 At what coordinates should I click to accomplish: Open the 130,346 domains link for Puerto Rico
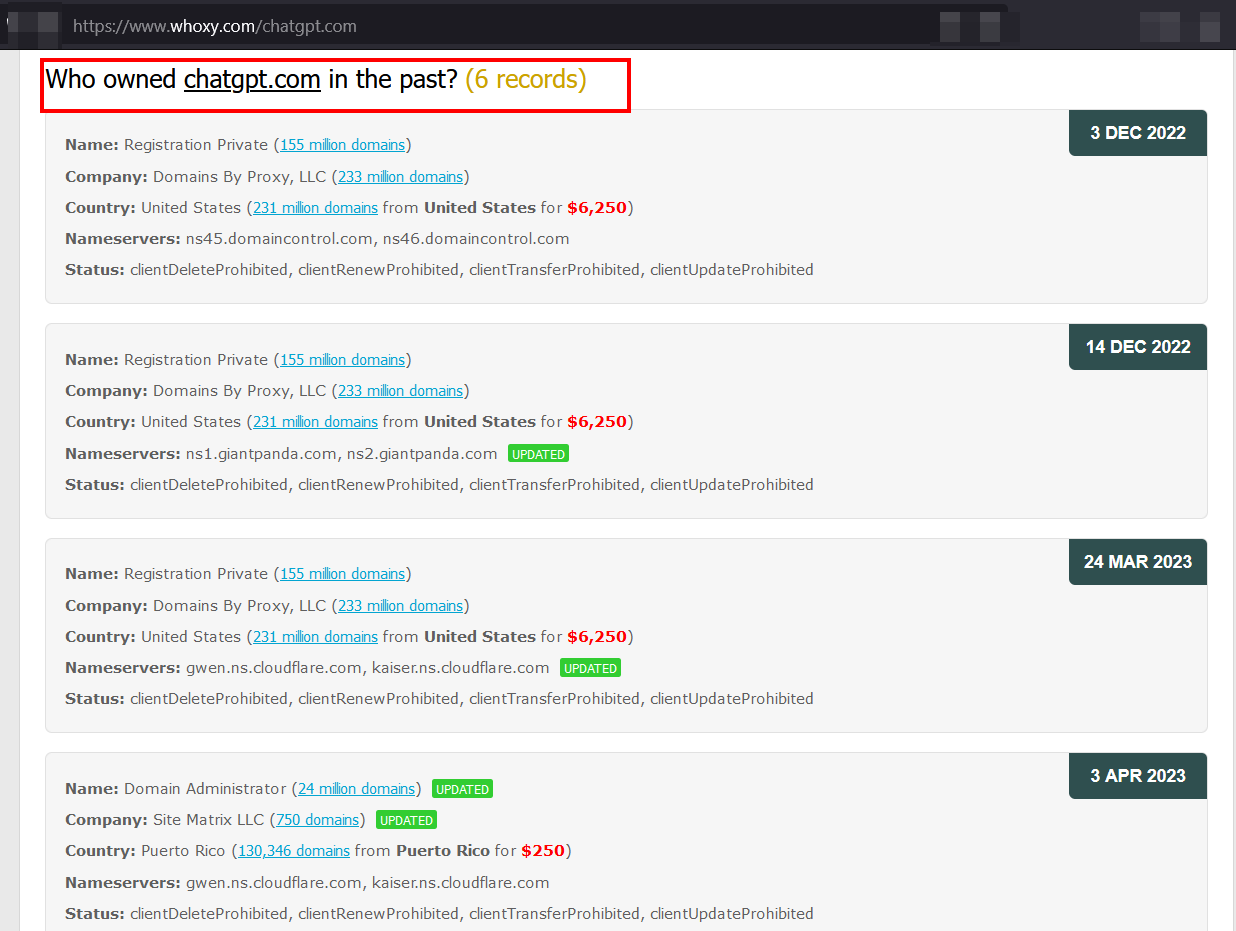(294, 851)
